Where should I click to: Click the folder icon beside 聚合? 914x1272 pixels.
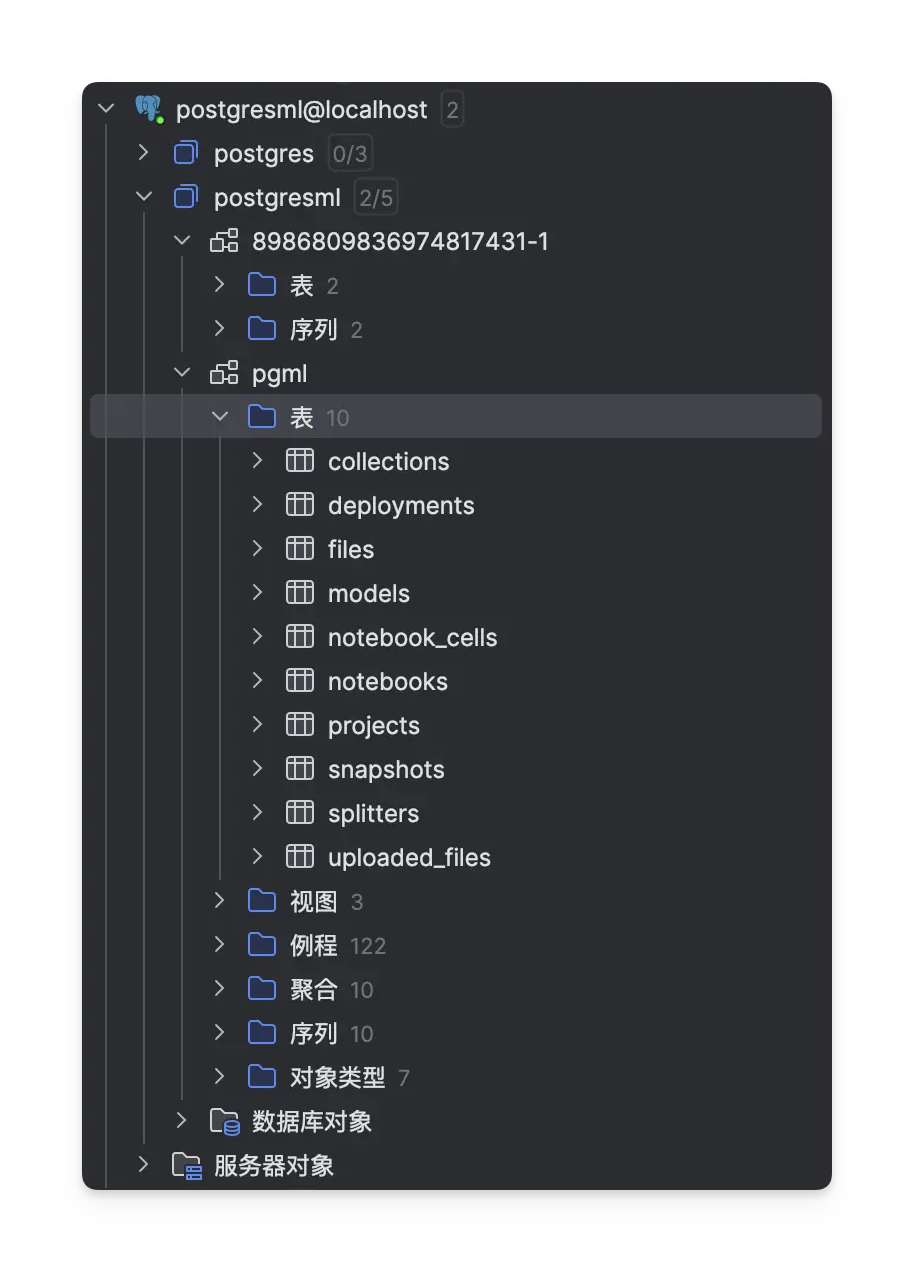(x=261, y=988)
